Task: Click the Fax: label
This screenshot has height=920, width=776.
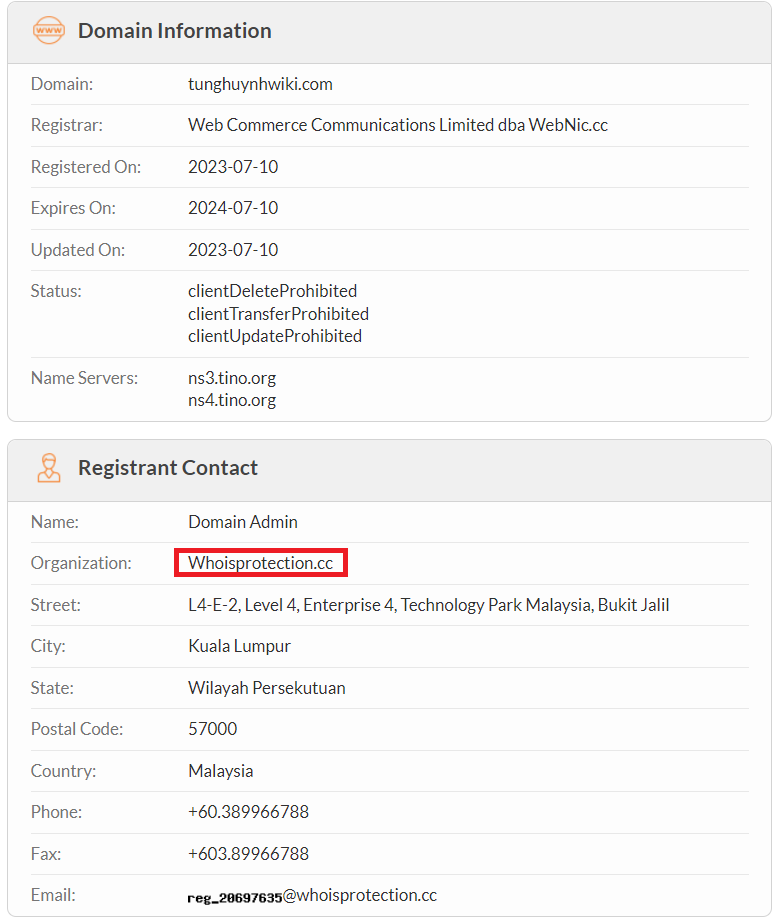Action: click(x=46, y=854)
